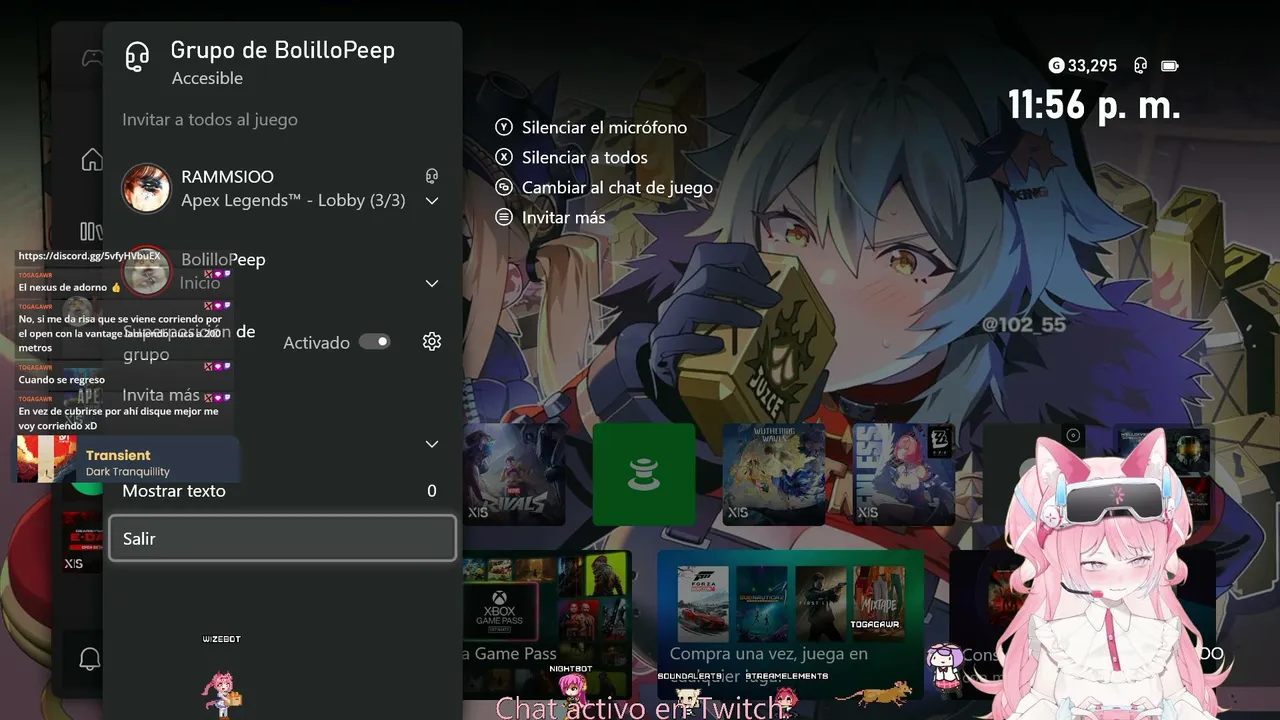This screenshot has height=720, width=1280.
Task: Click the Transient album cover art
Action: pos(46,459)
